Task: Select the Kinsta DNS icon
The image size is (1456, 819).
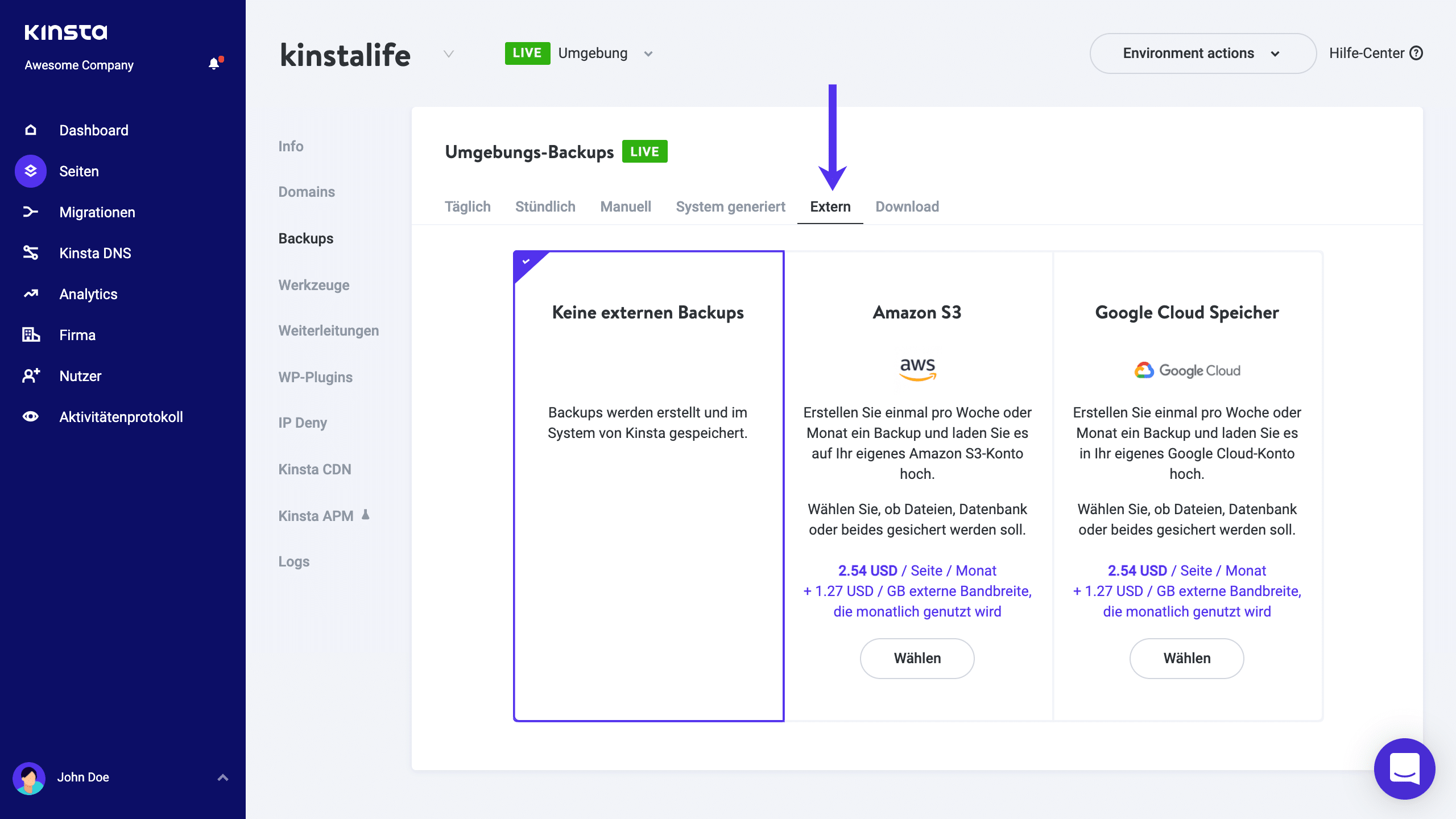Action: click(x=30, y=253)
